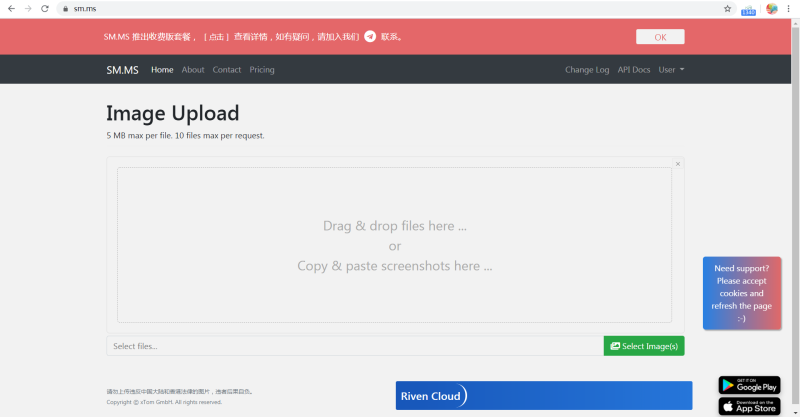Screen dimensions: 800x417
Task: Click the SM.MS brand logo
Action: (122, 70)
